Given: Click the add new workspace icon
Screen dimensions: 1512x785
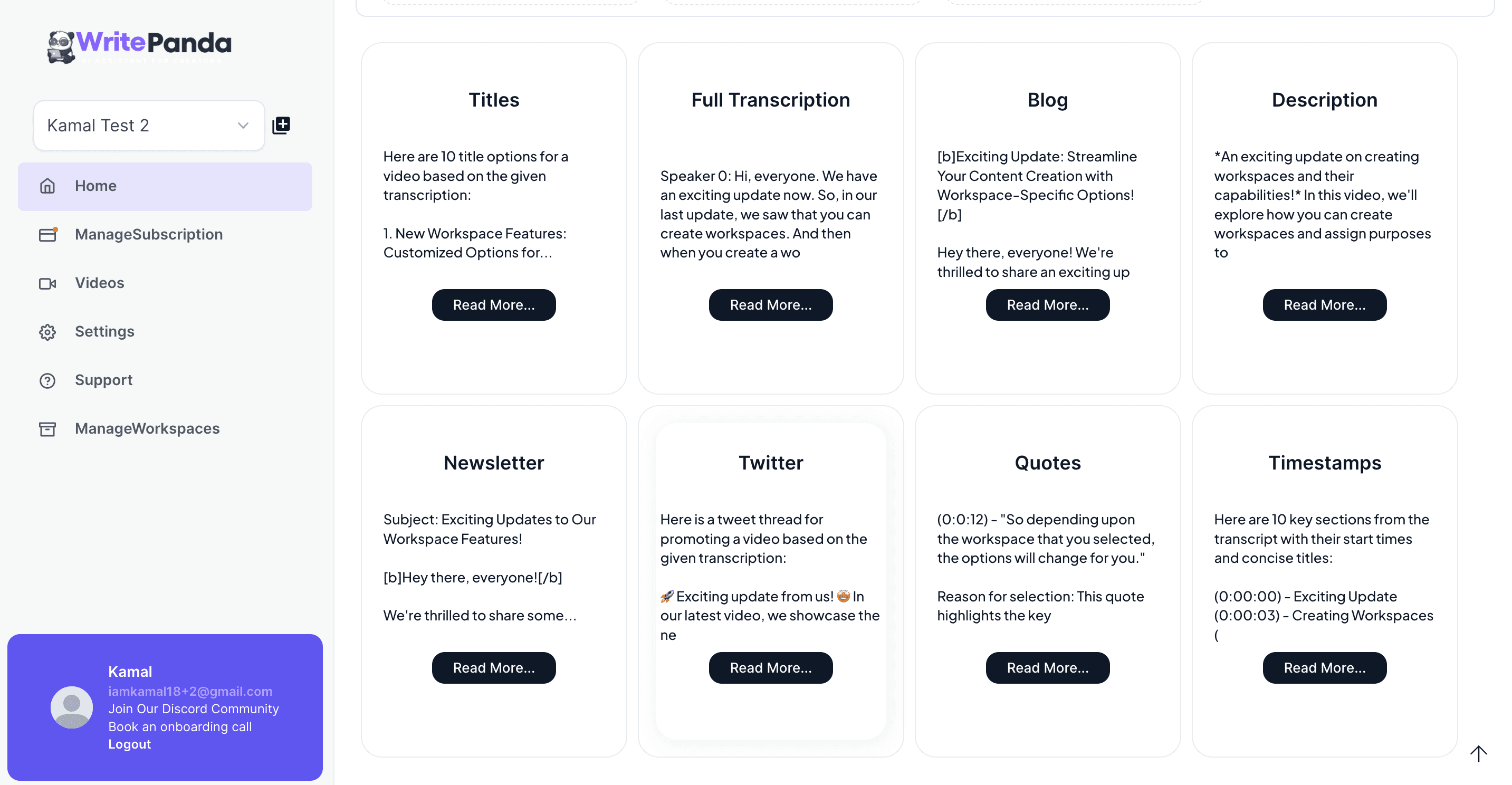Looking at the screenshot, I should tap(281, 125).
